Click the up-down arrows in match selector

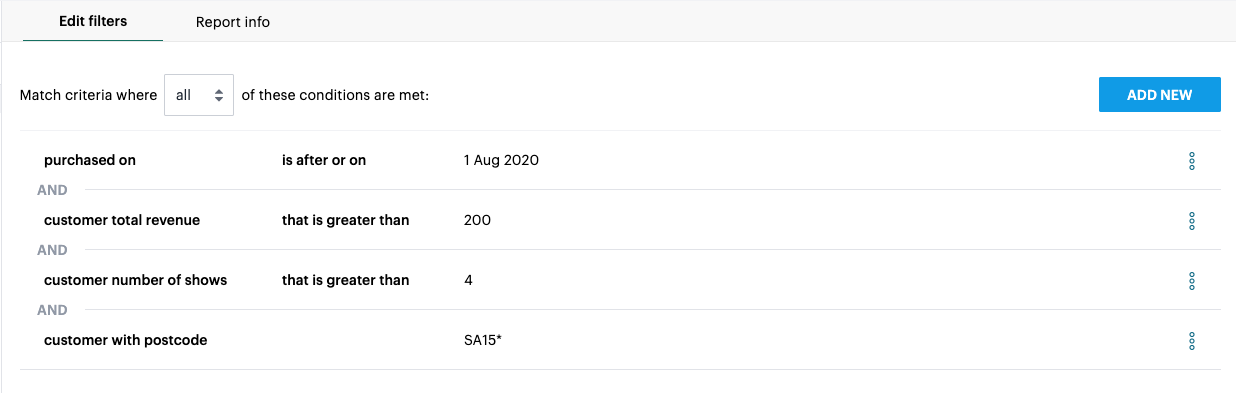(218, 95)
